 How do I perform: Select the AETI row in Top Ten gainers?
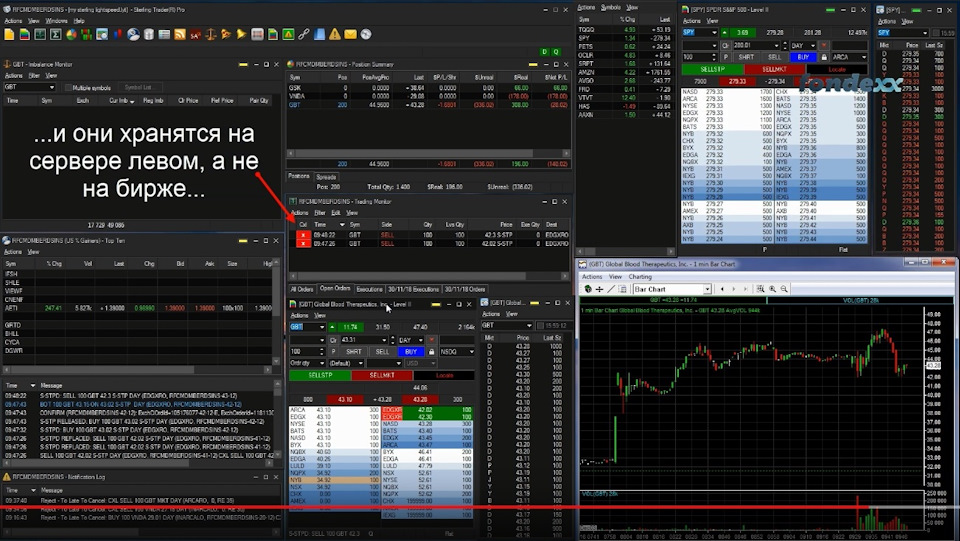[x=138, y=308]
